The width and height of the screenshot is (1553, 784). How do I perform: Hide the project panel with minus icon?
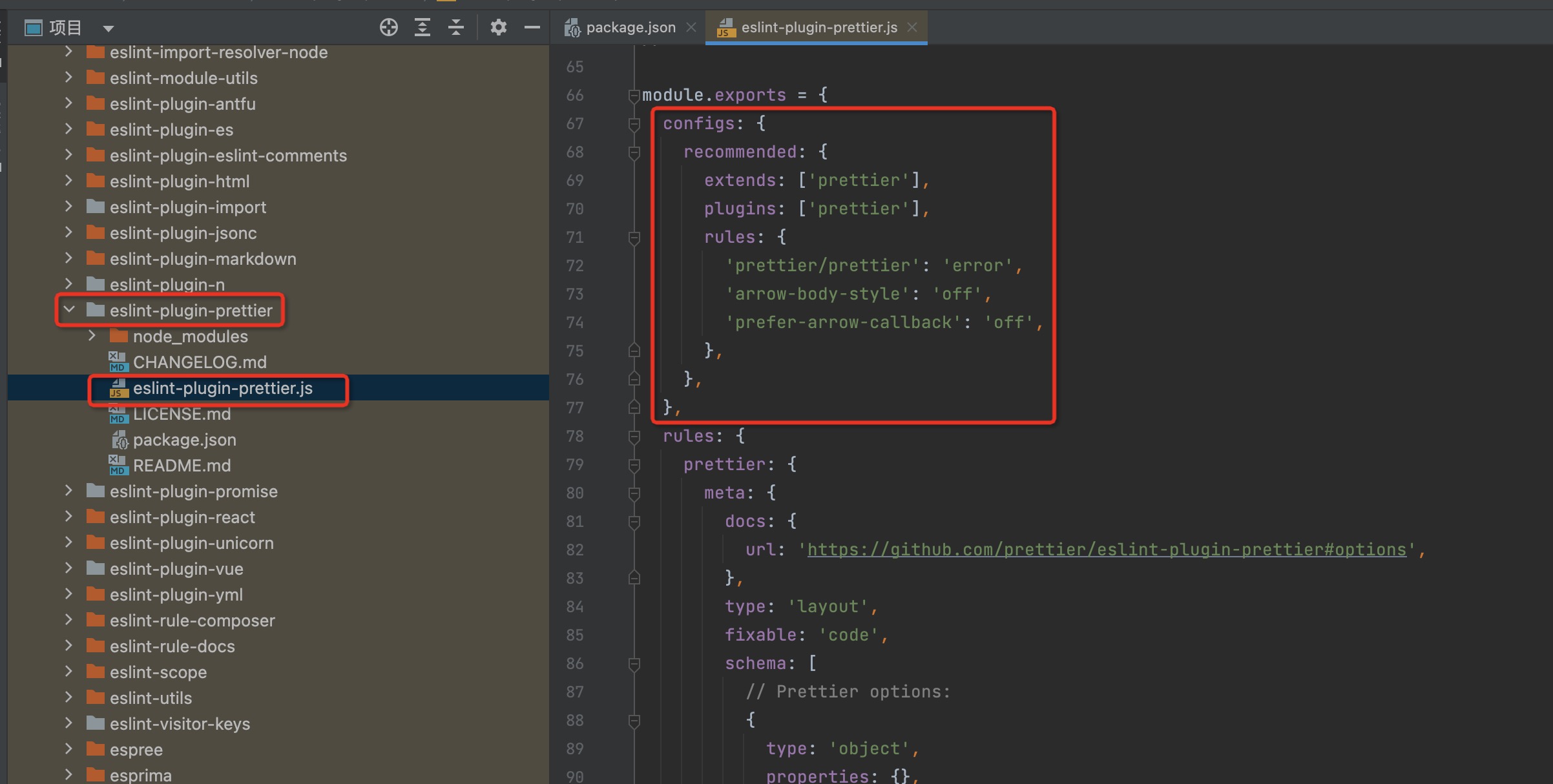(x=532, y=27)
